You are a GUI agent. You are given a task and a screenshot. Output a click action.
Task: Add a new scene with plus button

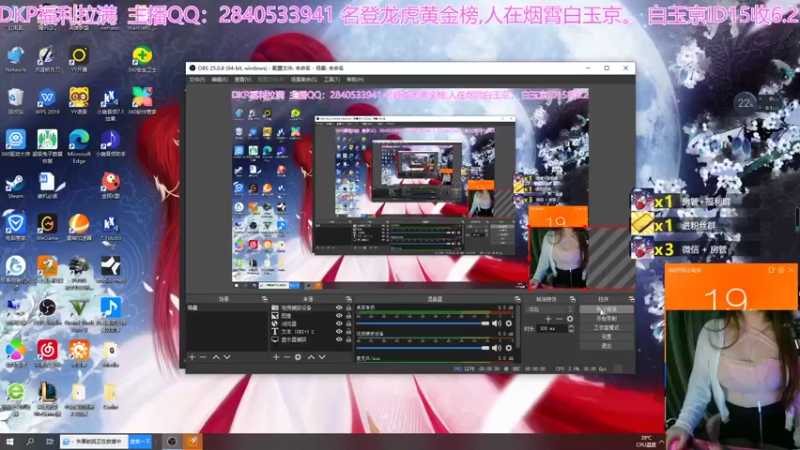point(192,357)
